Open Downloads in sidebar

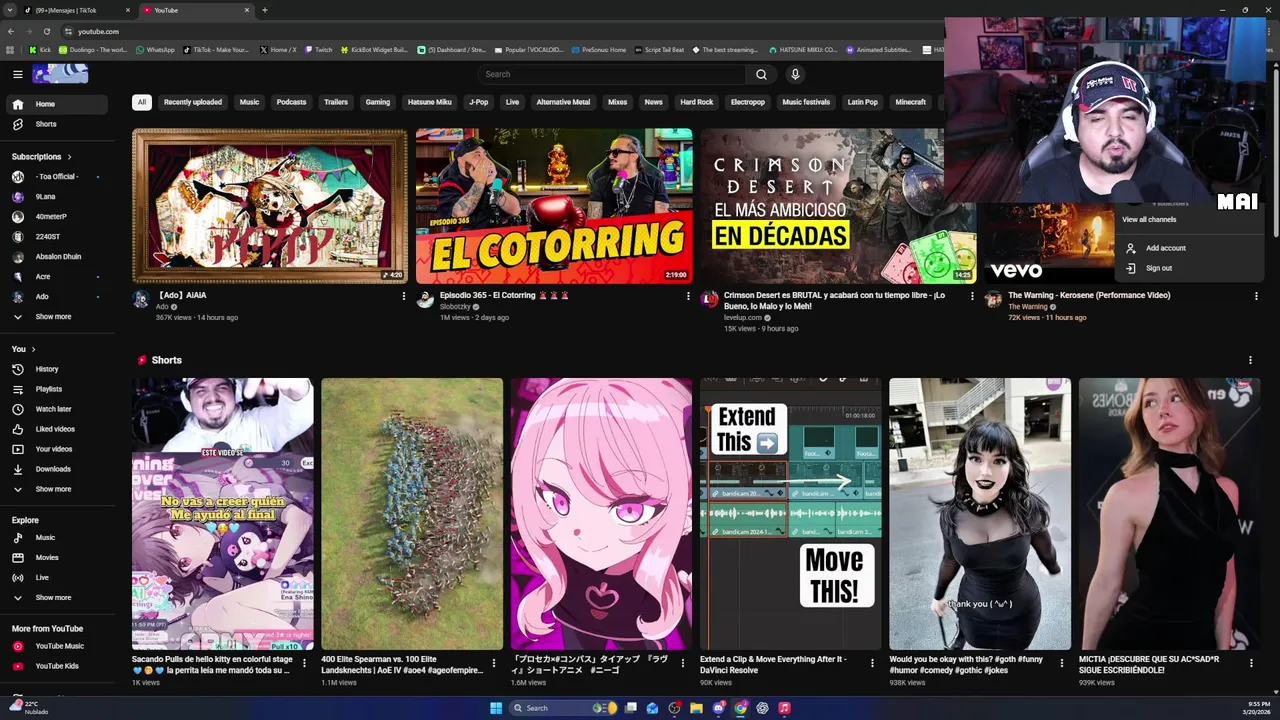(56, 469)
